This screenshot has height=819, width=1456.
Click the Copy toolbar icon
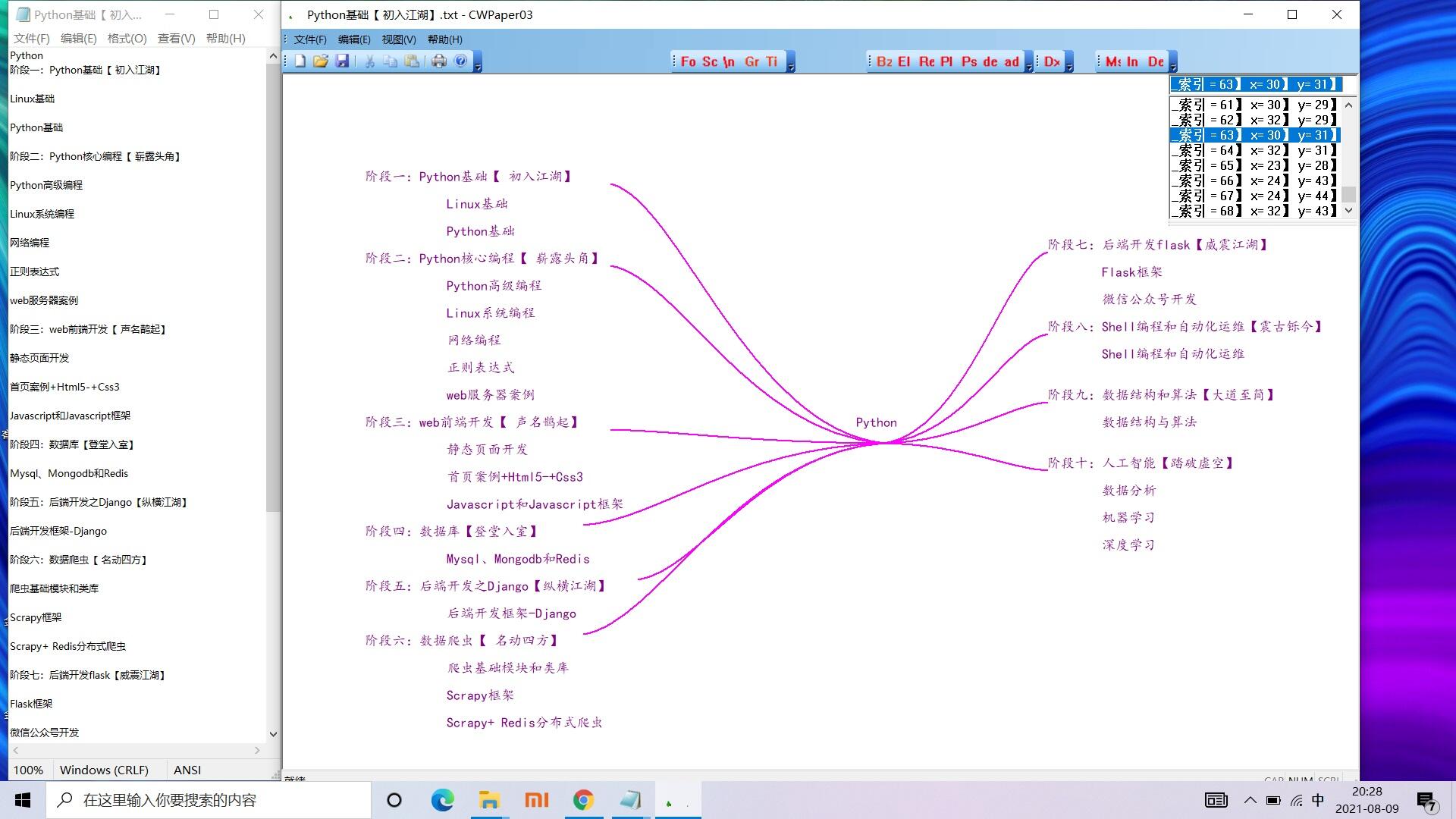pos(391,61)
